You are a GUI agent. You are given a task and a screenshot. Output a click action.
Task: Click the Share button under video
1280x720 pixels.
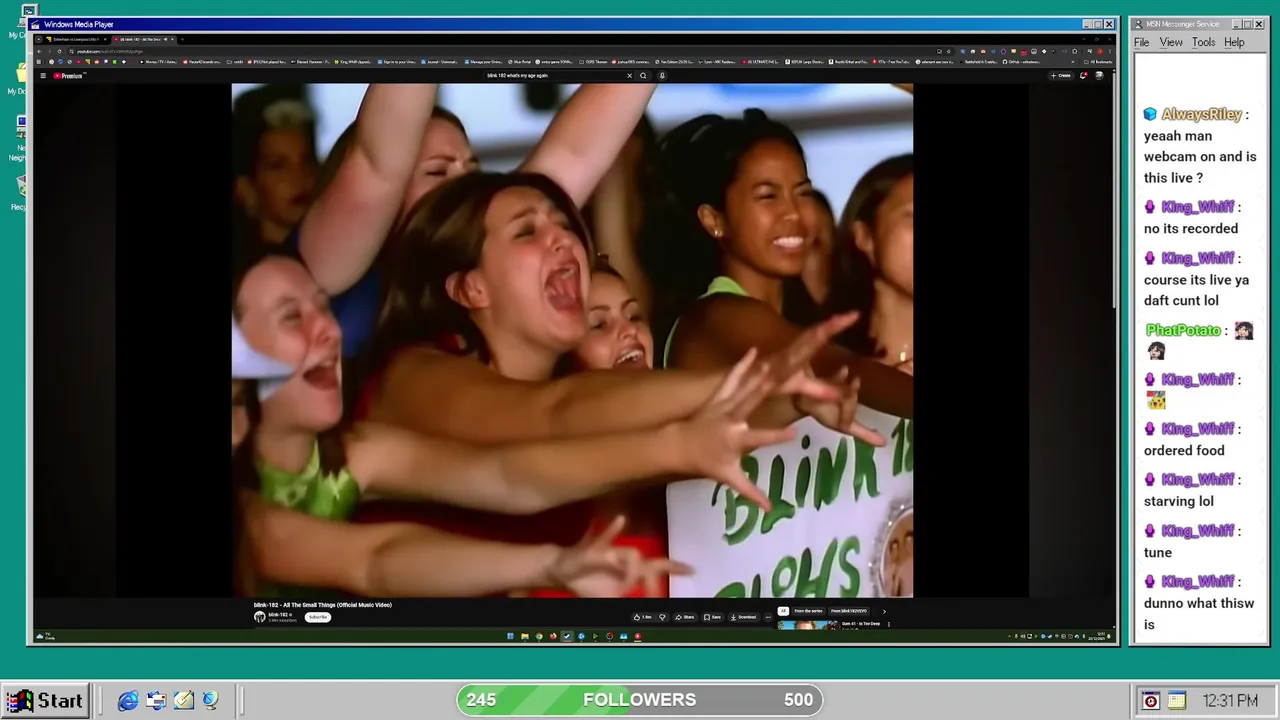tap(685, 617)
